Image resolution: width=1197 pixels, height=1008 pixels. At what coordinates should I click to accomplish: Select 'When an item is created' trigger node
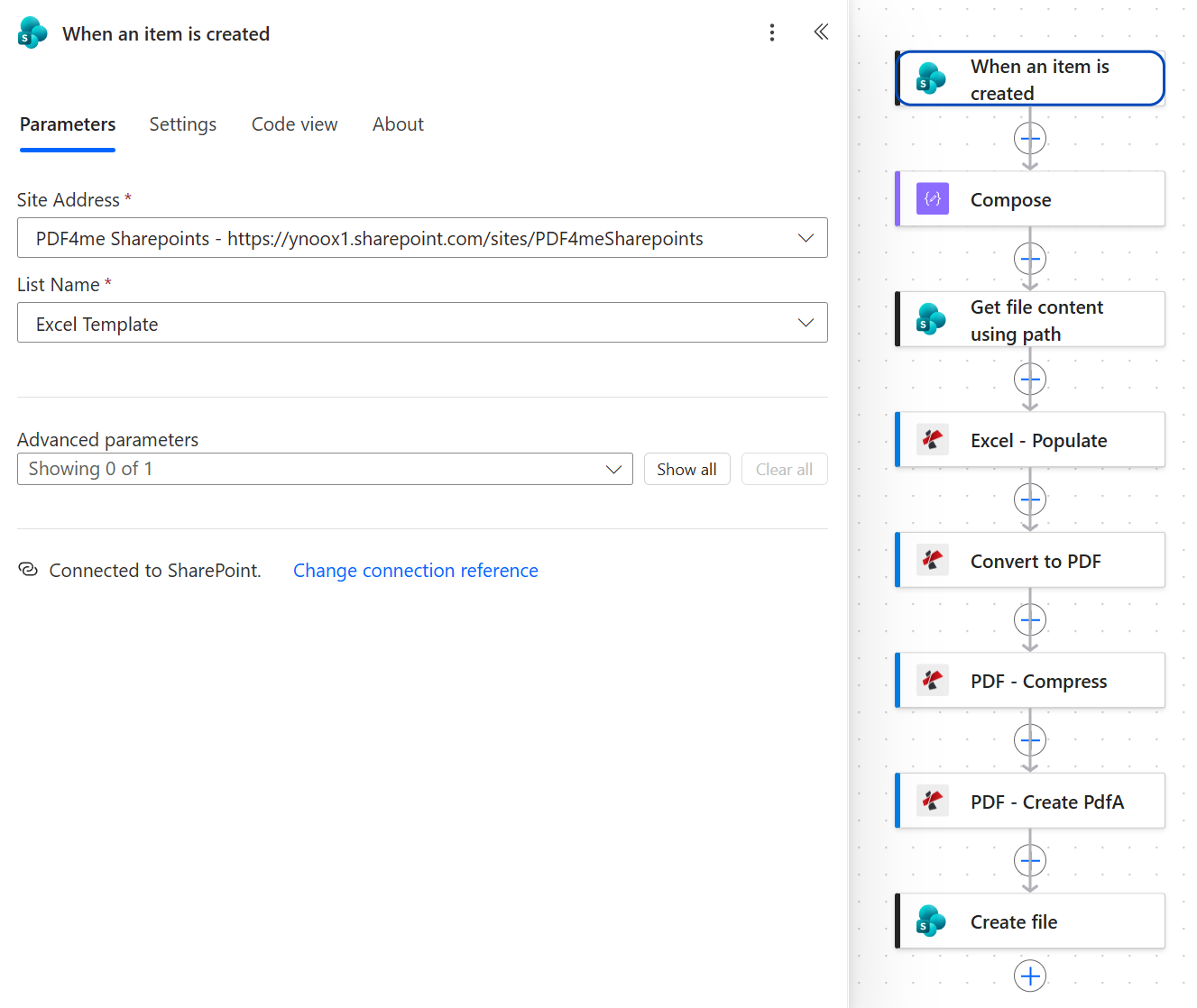(x=1031, y=78)
